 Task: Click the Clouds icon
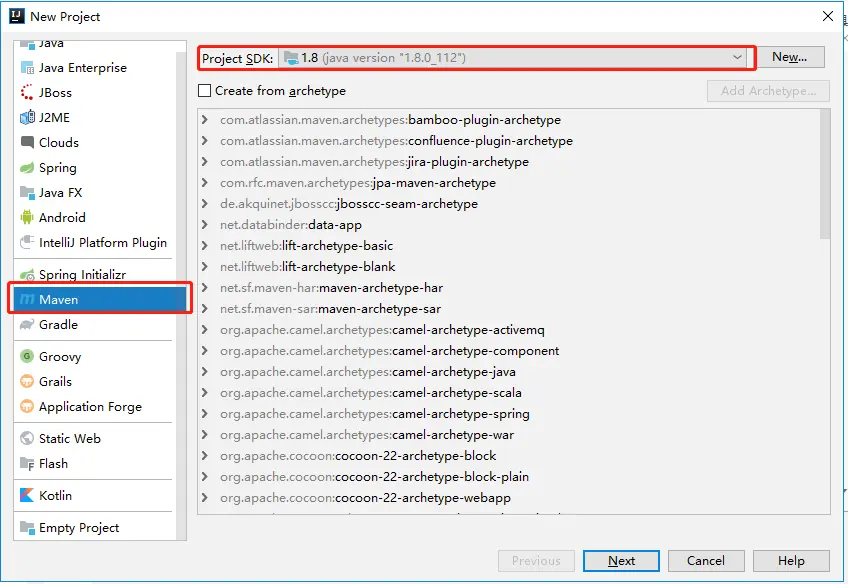(27, 142)
